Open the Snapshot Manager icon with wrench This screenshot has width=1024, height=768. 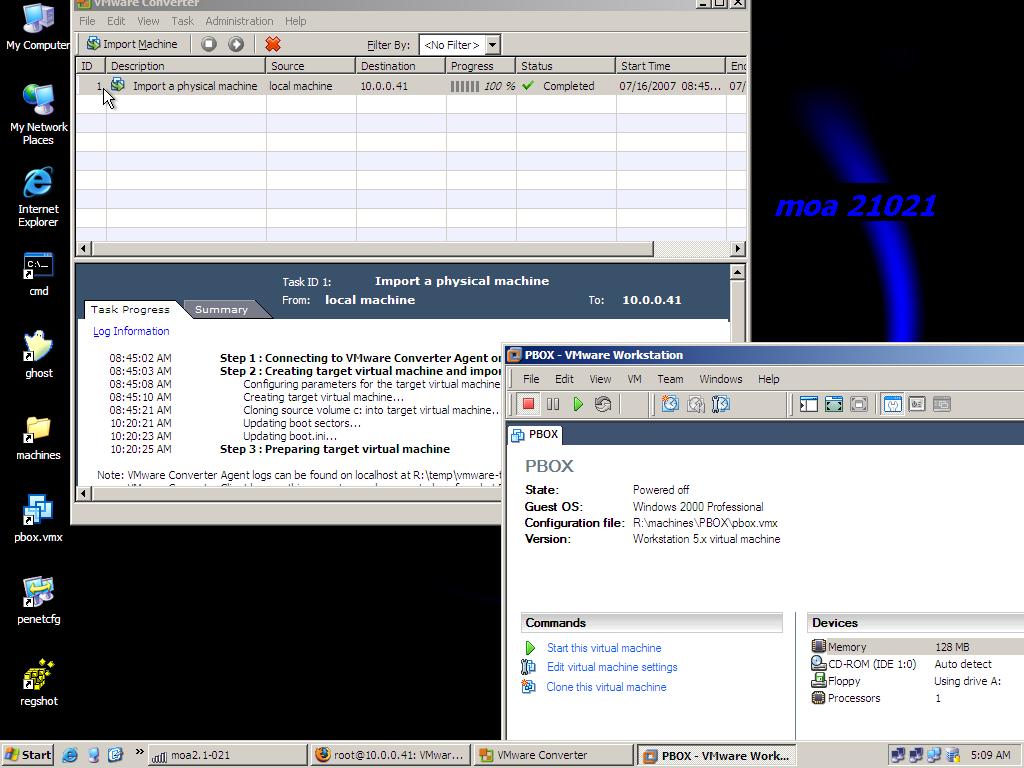point(720,404)
